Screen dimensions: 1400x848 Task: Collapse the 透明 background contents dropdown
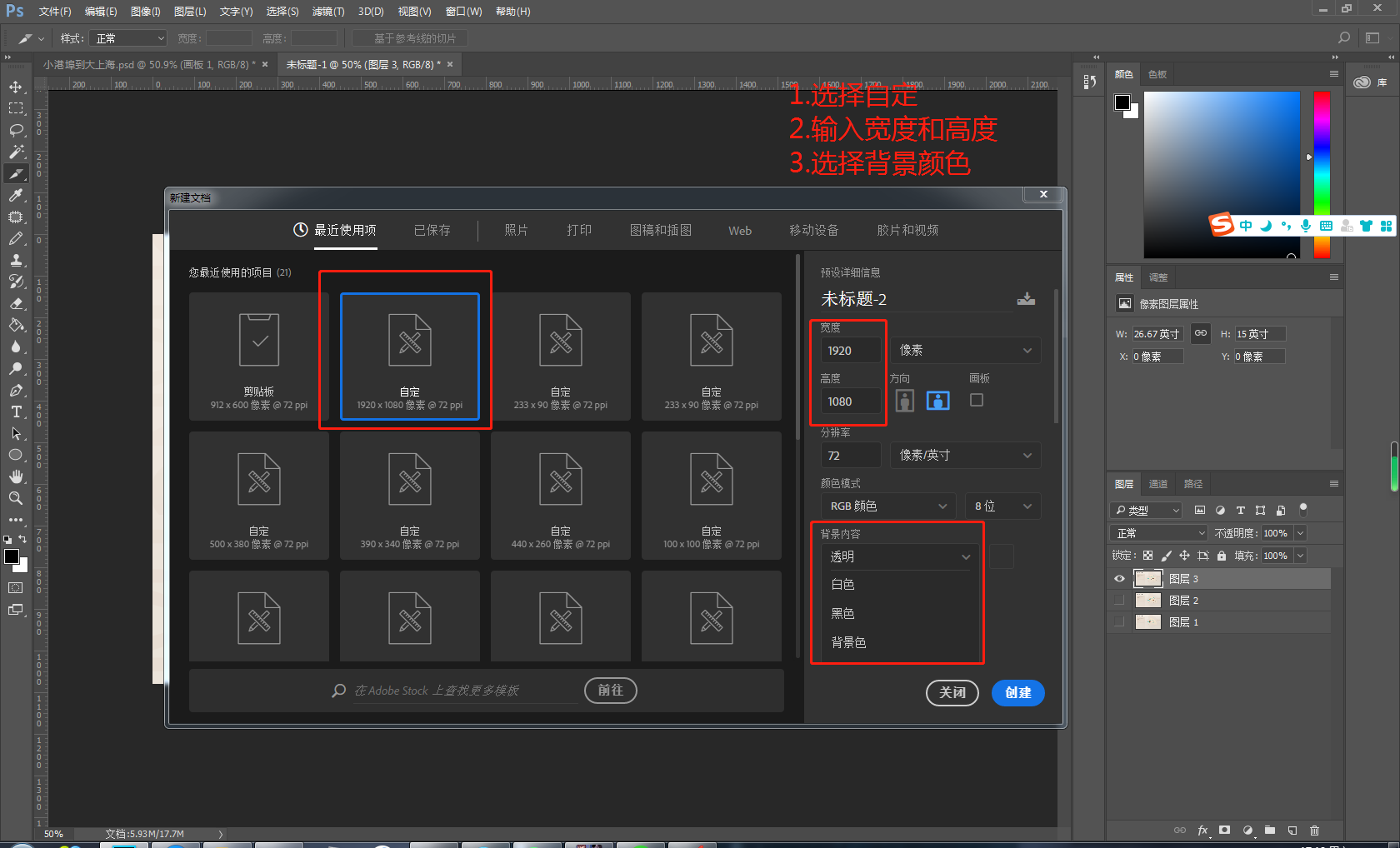click(900, 556)
